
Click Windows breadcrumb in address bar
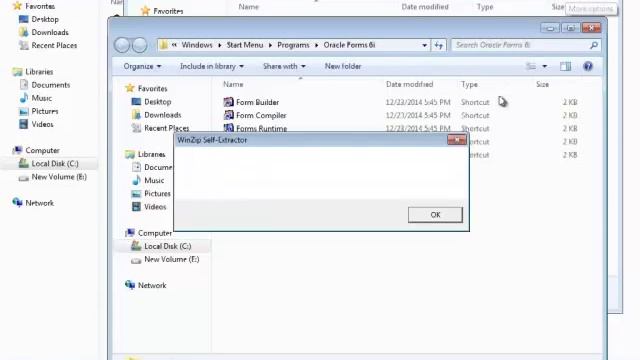(197, 45)
